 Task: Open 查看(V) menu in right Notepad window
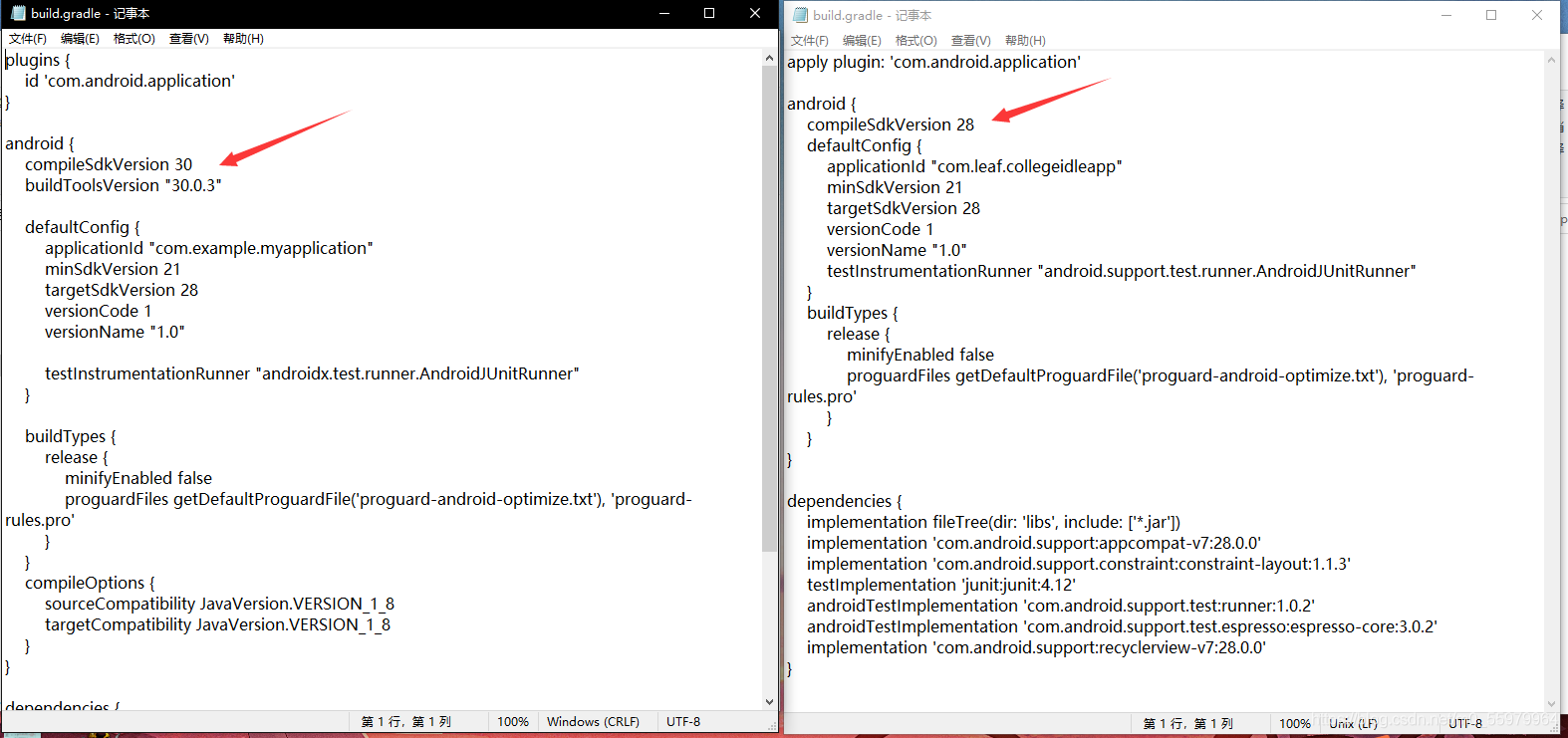[x=971, y=41]
